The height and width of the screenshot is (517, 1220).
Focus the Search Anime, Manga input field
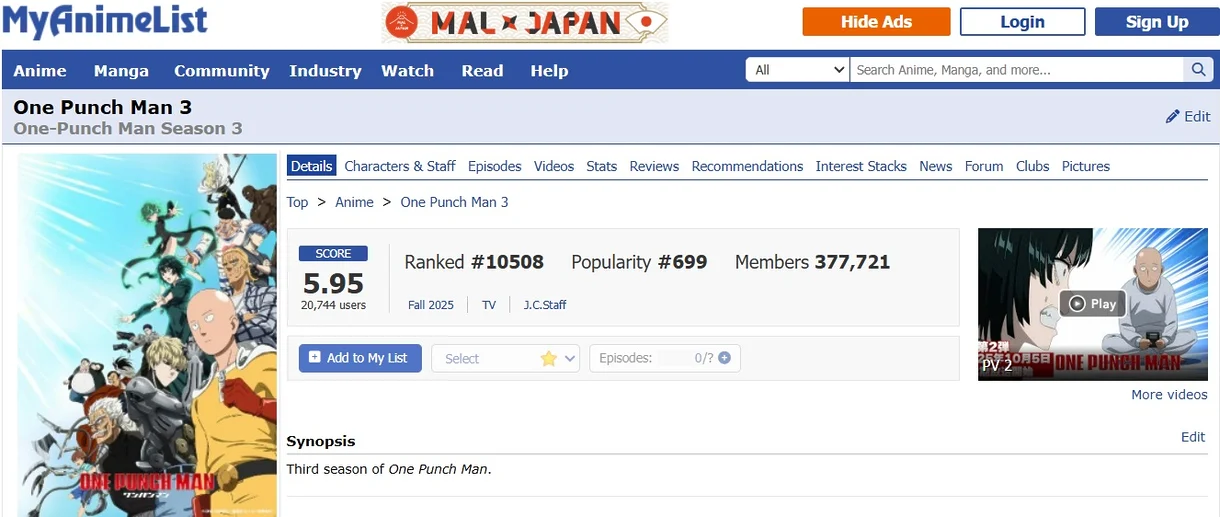pos(1015,70)
